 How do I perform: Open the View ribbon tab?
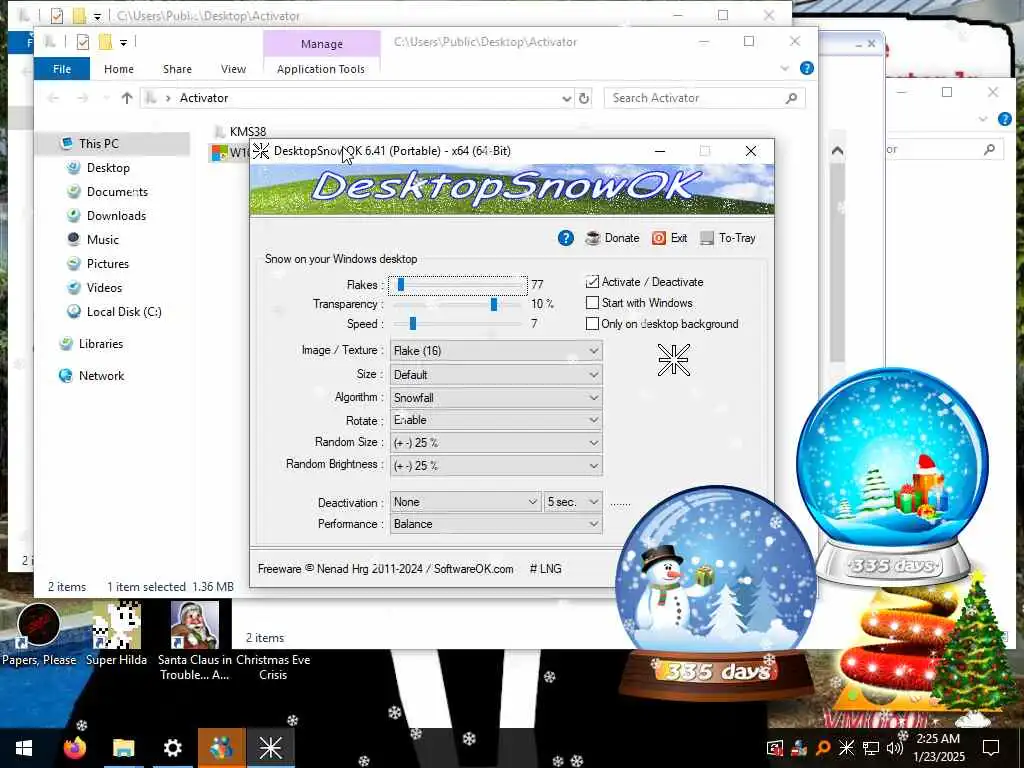point(233,69)
